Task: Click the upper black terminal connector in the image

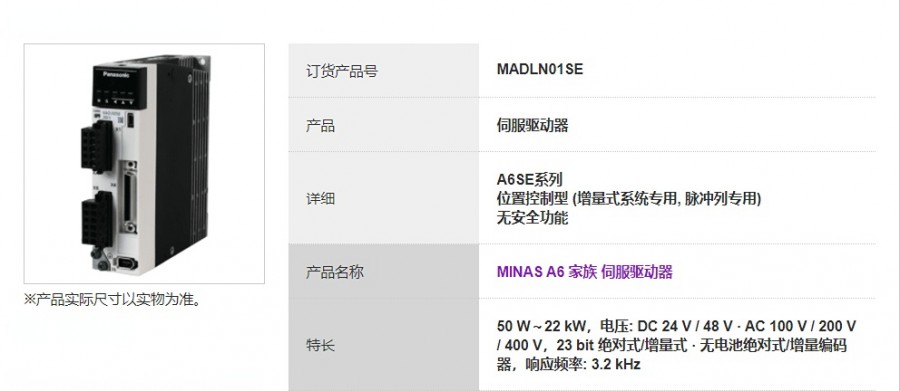Action: point(97,147)
